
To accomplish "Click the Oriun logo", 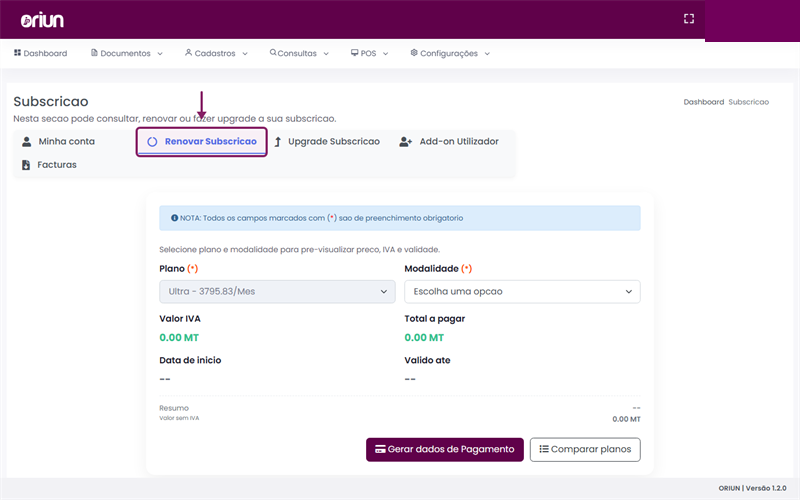I will coord(42,20).
